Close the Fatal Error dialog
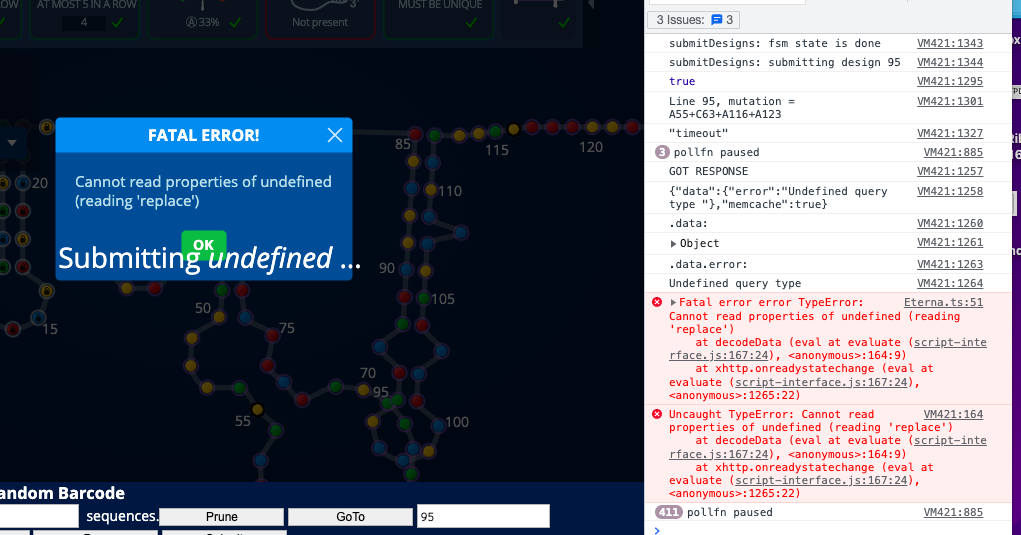 pyautogui.click(x=335, y=135)
